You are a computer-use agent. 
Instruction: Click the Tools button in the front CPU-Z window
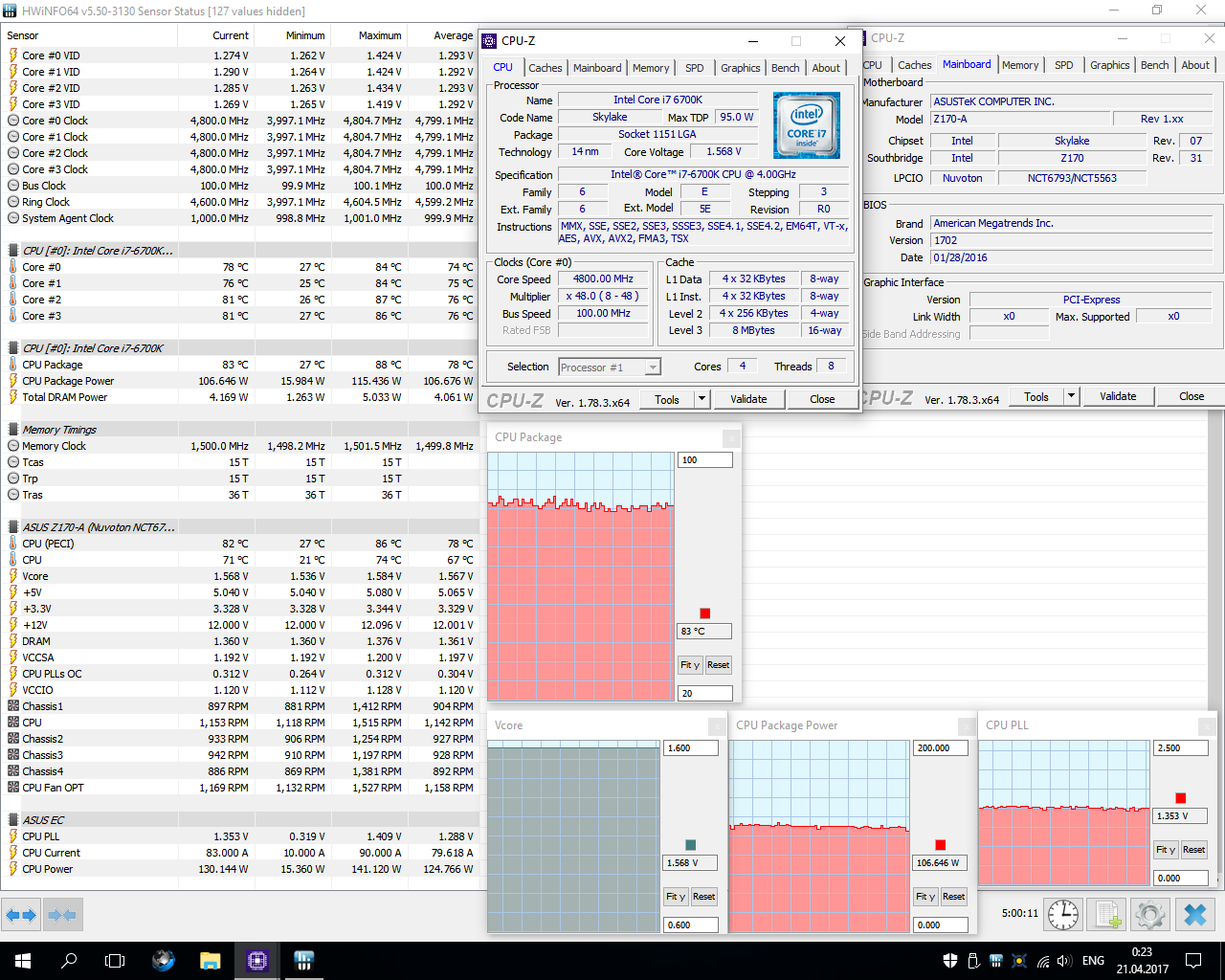tap(667, 399)
